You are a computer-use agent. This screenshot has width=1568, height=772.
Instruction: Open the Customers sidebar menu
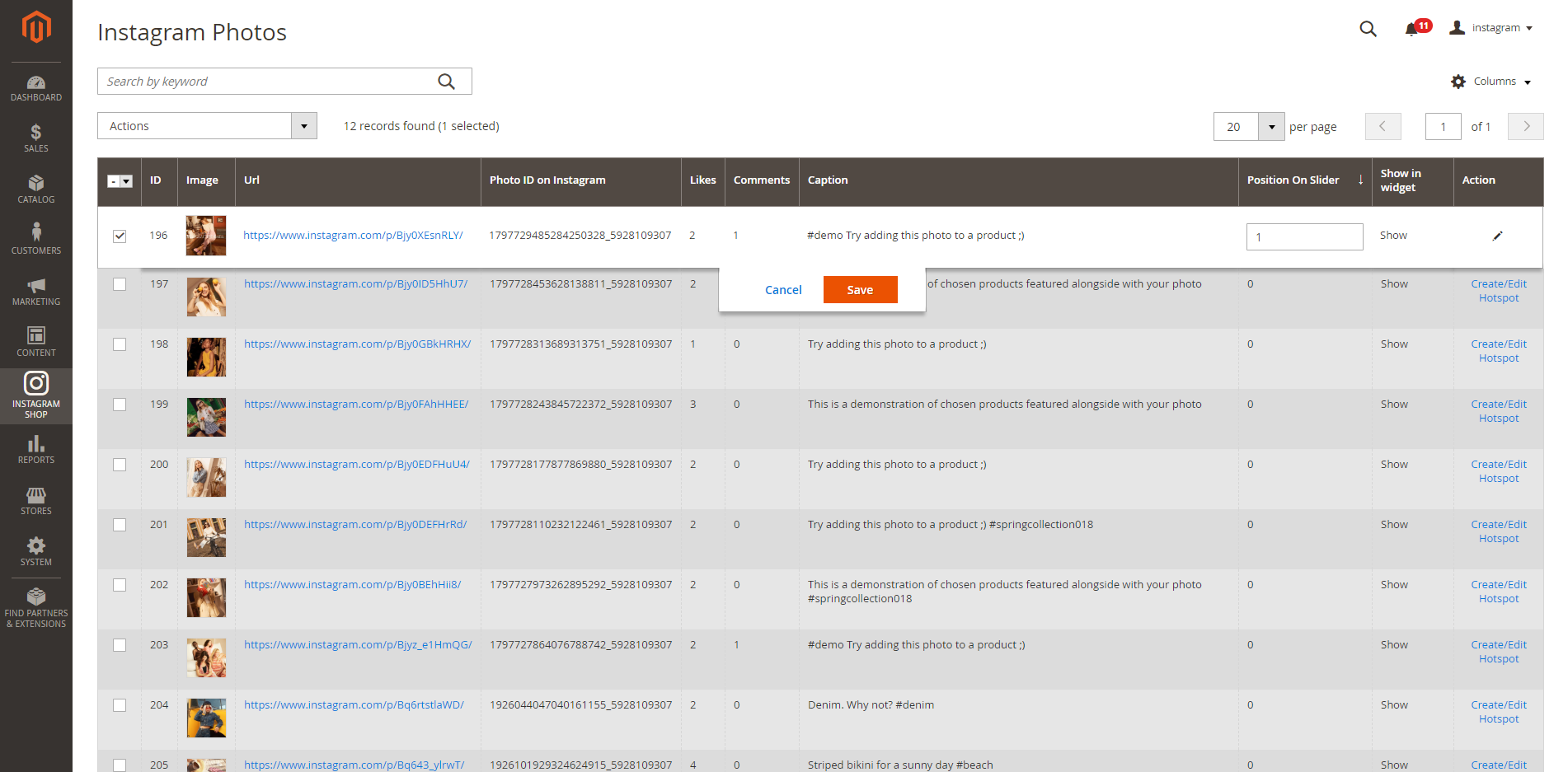pos(36,241)
